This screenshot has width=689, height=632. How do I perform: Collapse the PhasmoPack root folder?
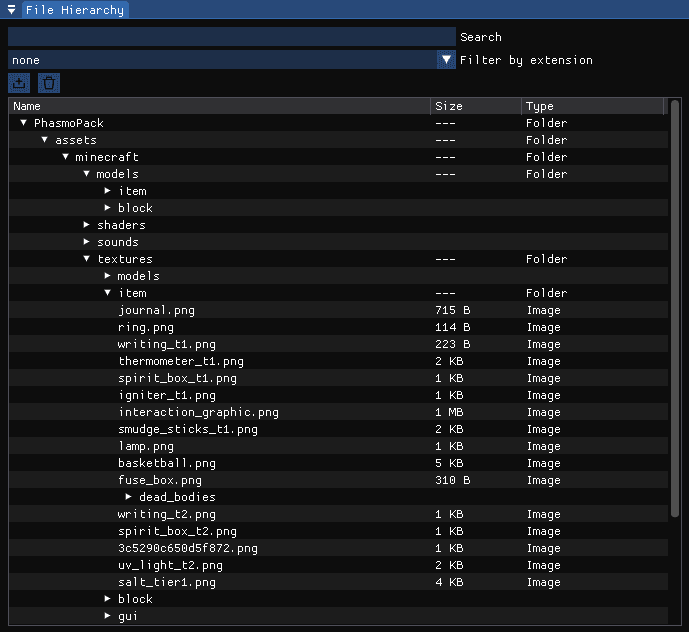(24, 123)
